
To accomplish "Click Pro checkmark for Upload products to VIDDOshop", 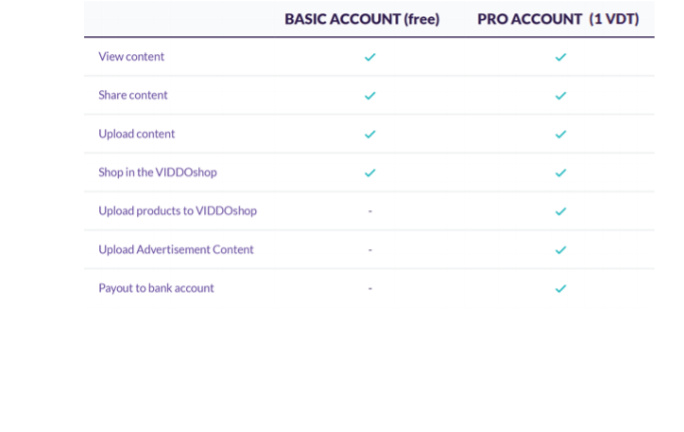I will tap(560, 211).
